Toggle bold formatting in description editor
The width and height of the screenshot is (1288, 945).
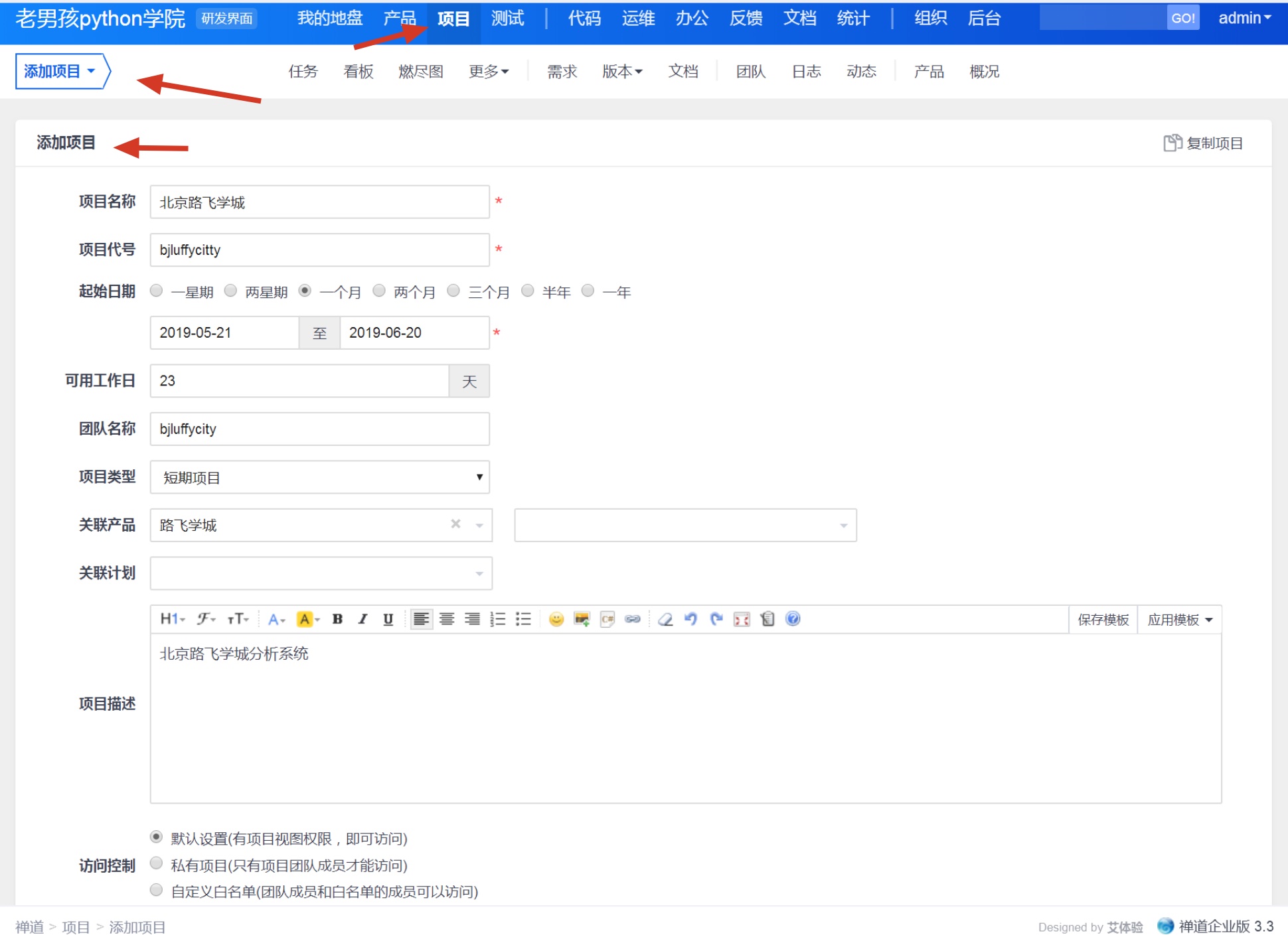click(337, 619)
